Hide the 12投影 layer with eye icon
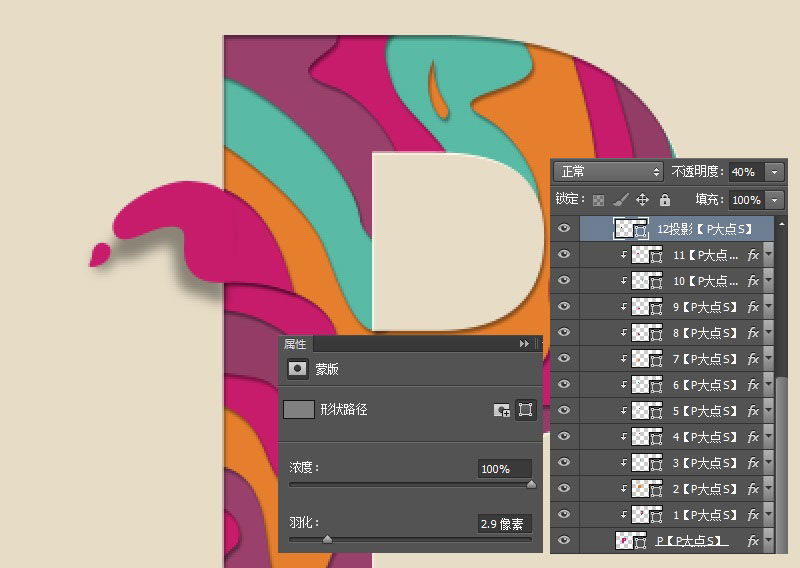 [x=564, y=229]
